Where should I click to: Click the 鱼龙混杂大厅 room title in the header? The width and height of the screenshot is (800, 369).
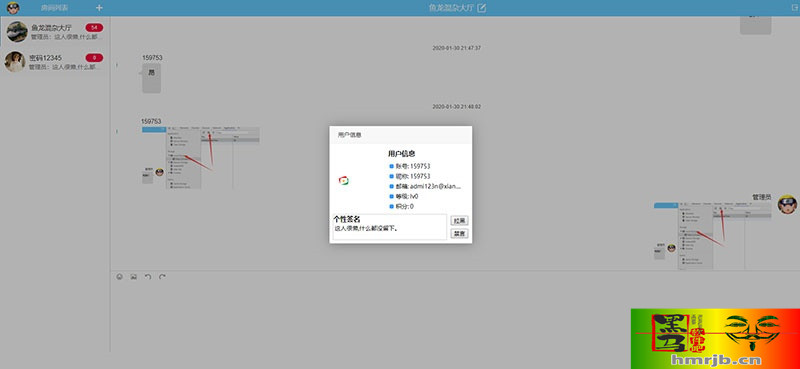tap(452, 8)
